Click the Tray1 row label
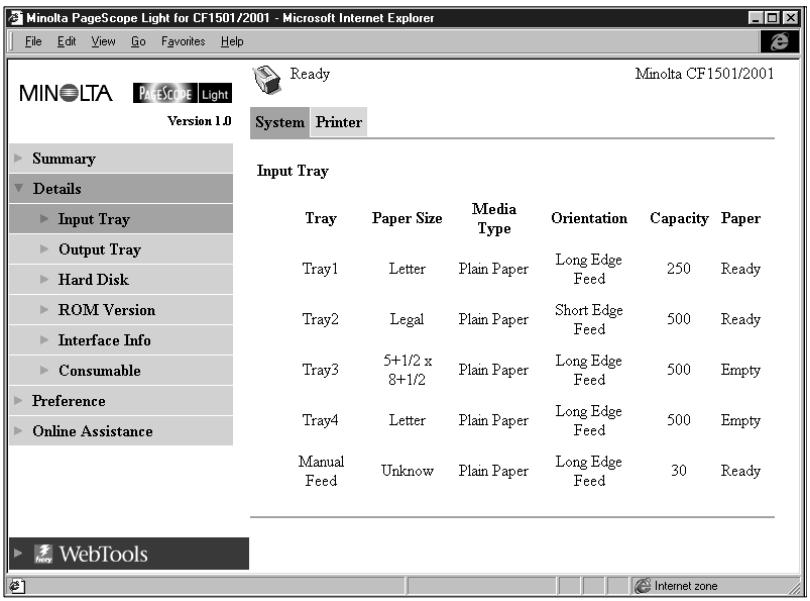The height and width of the screenshot is (601, 810). tap(320, 269)
